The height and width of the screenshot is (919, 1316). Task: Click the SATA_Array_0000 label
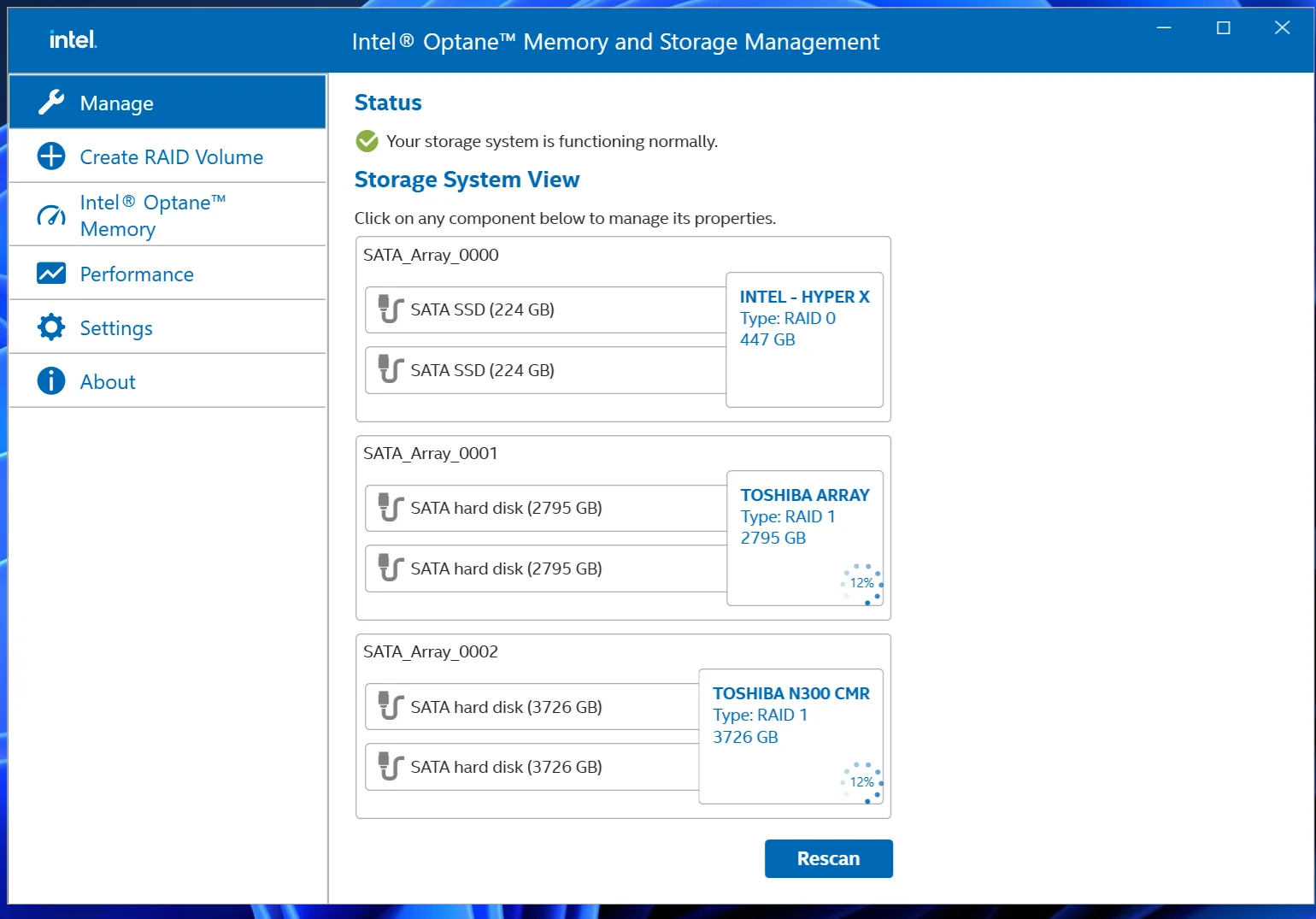point(431,255)
